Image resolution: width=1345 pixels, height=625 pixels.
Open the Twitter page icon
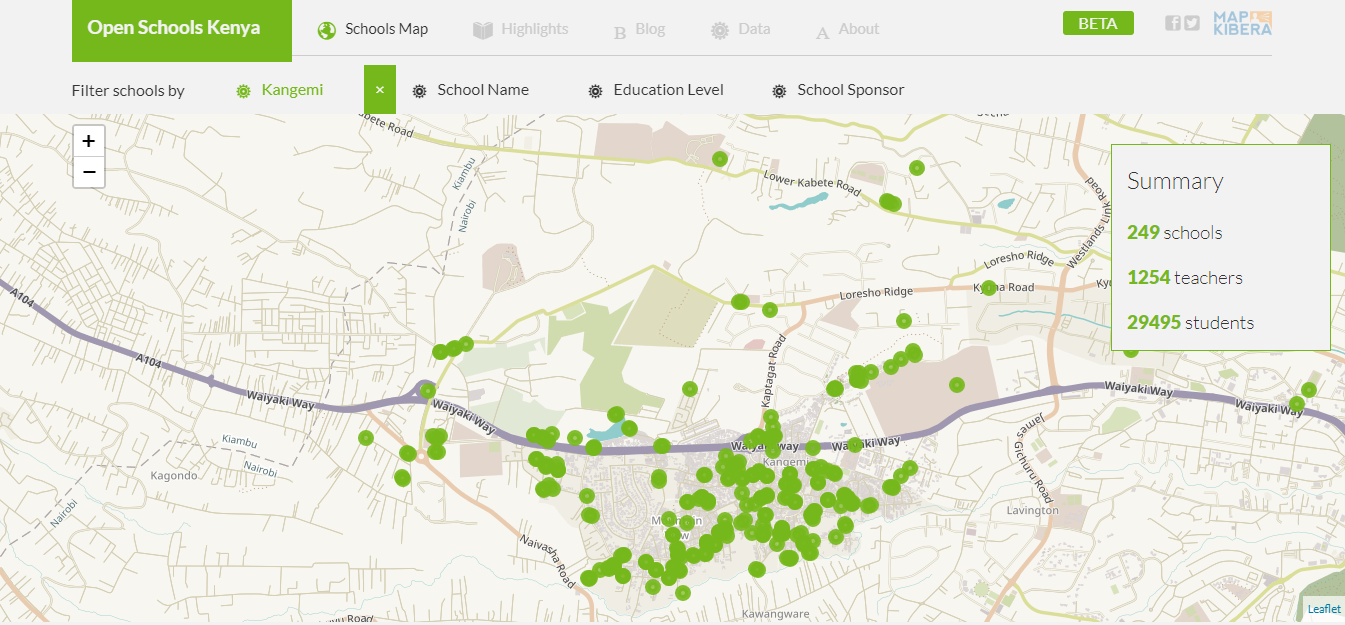coord(1192,23)
